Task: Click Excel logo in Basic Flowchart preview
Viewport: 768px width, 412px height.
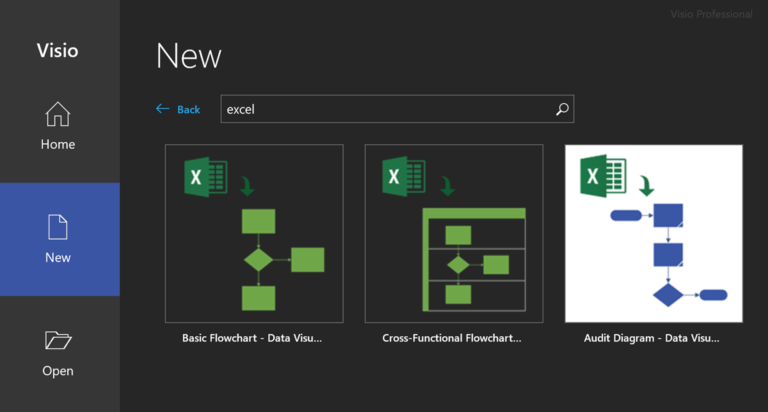Action: click(203, 177)
